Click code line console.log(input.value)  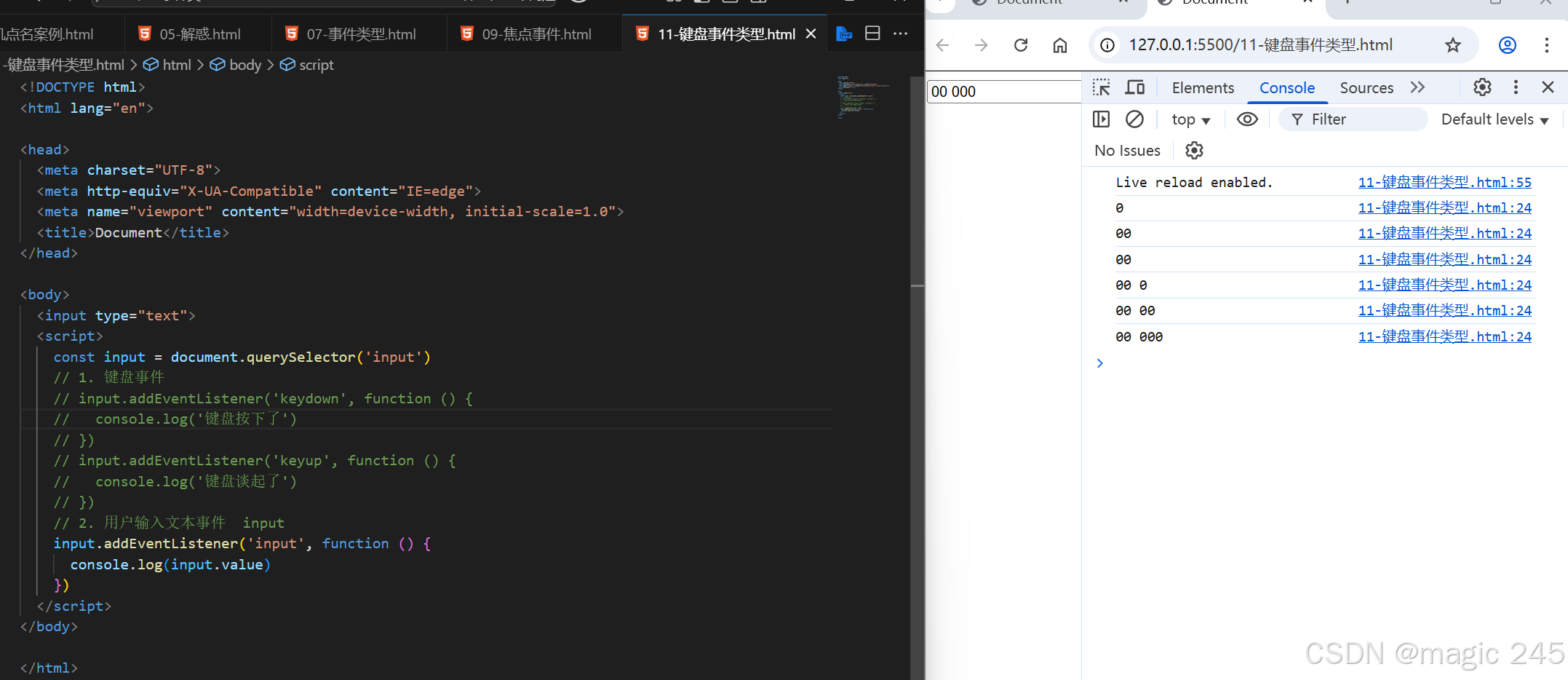170,564
